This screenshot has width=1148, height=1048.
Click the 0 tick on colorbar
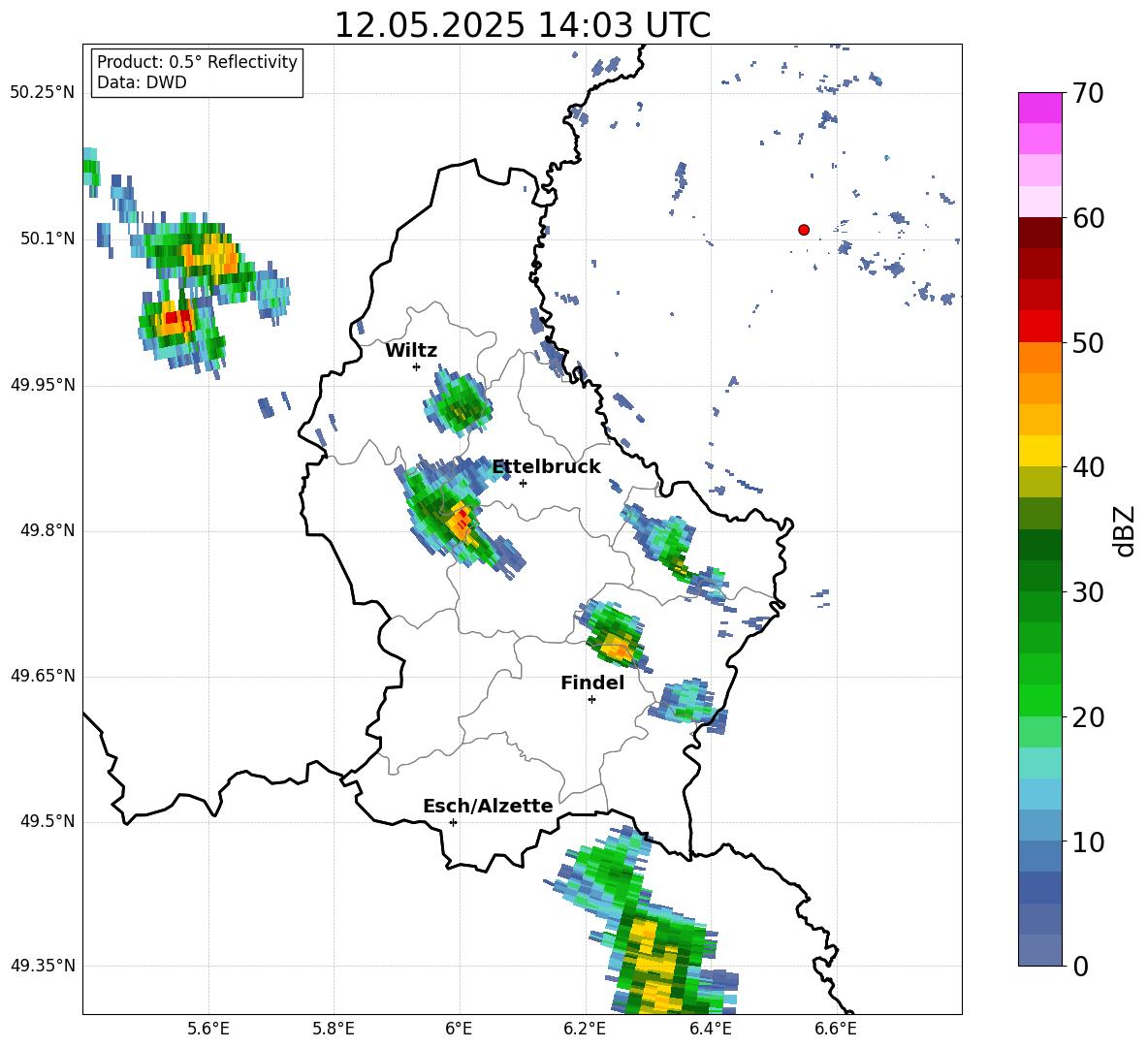1080,966
